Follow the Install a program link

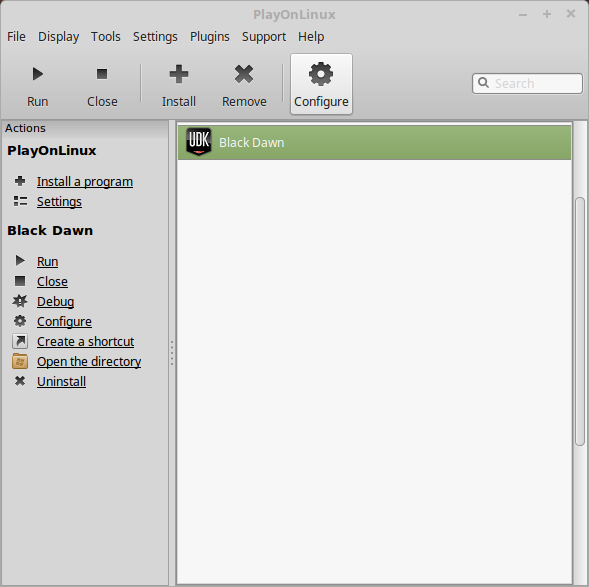click(x=85, y=182)
